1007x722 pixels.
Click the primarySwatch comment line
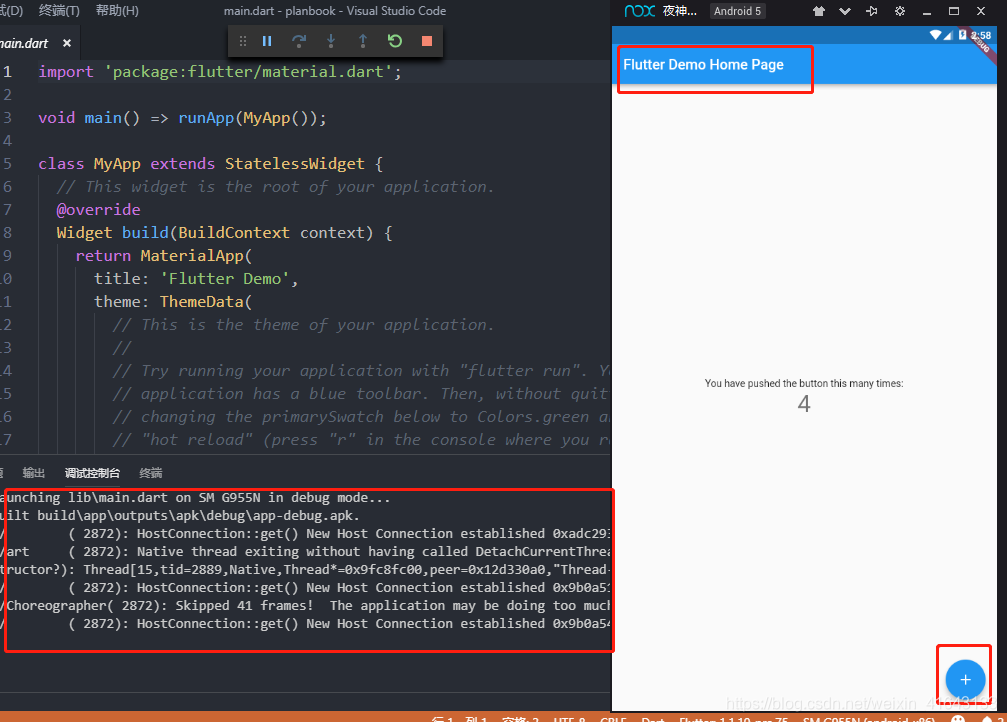pyautogui.click(x=361, y=417)
